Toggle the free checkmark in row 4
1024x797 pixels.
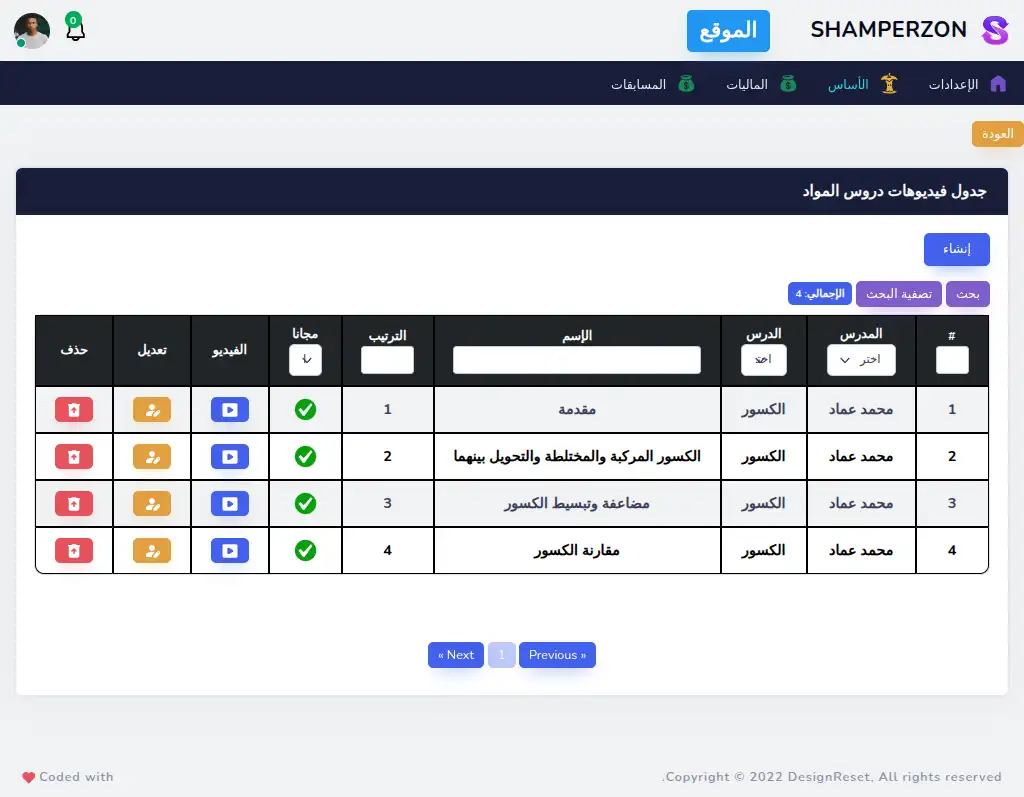[305, 550]
